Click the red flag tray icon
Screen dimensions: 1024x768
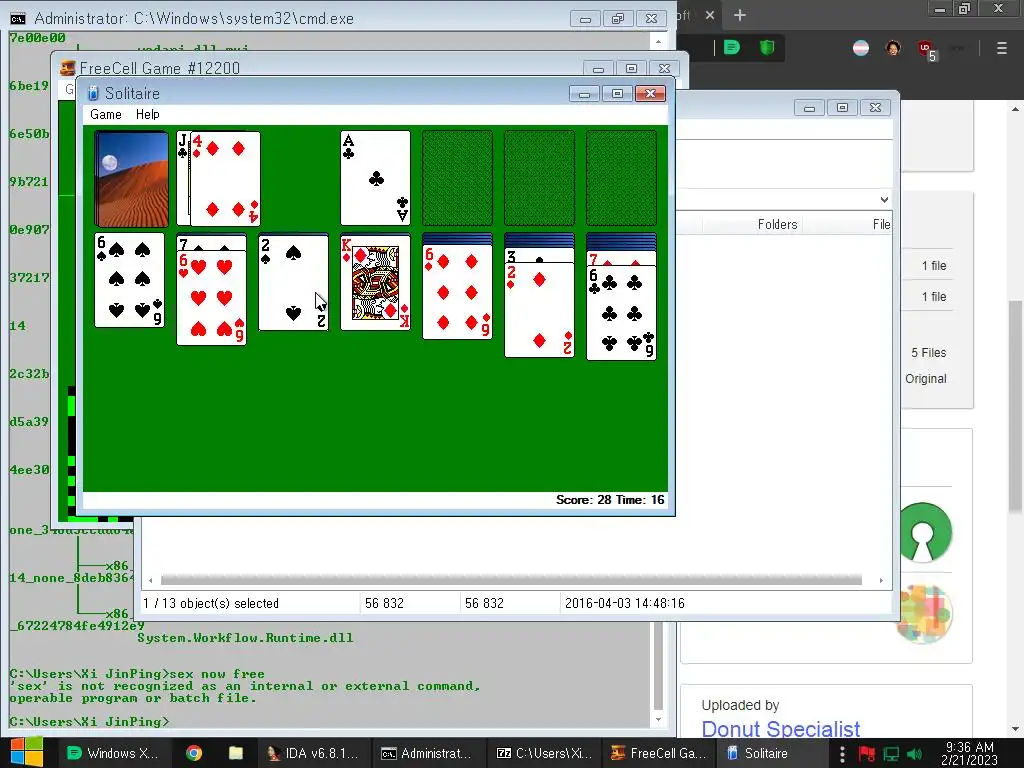click(x=867, y=754)
